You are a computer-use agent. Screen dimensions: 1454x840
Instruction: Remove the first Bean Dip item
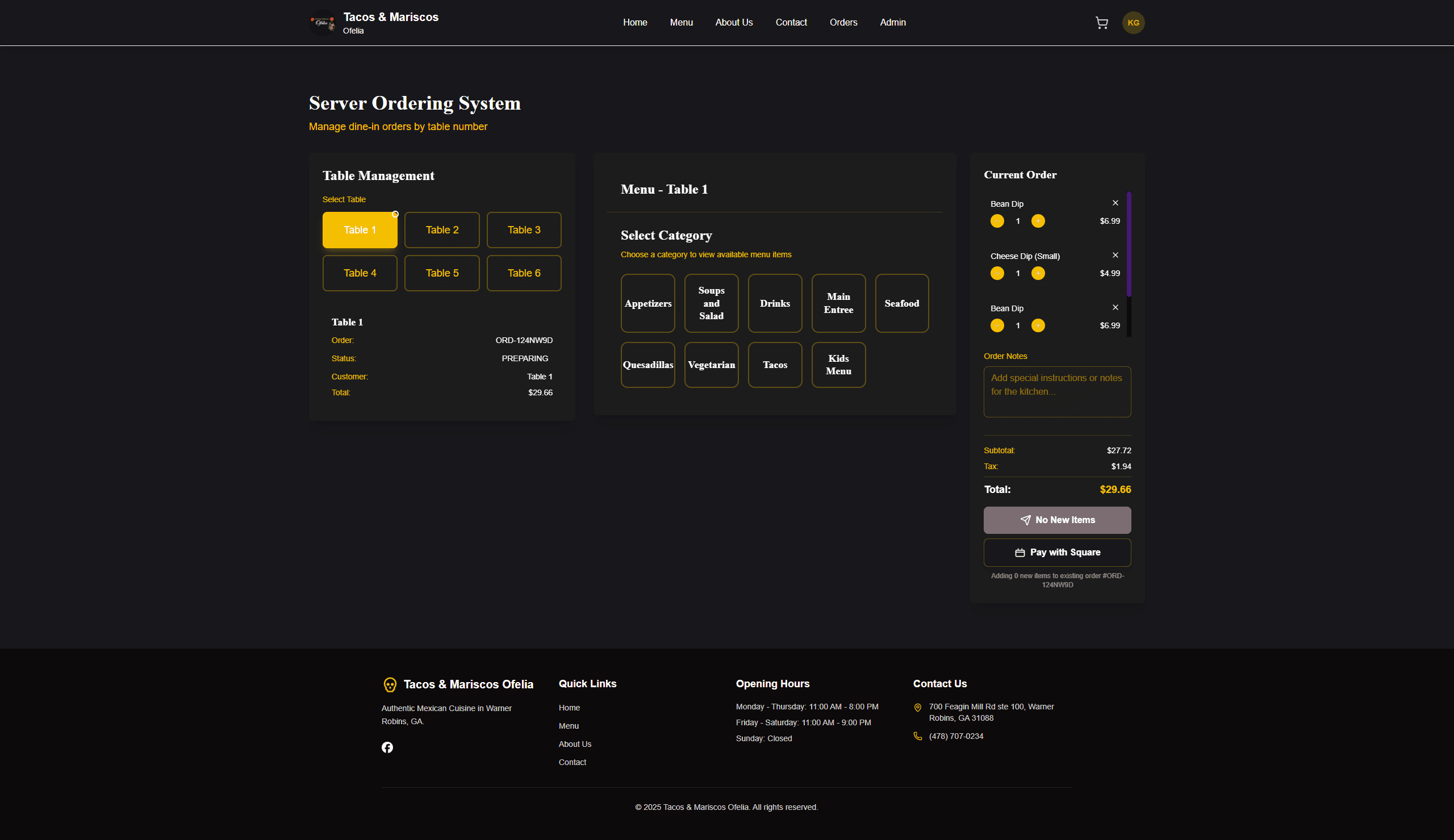click(1115, 203)
